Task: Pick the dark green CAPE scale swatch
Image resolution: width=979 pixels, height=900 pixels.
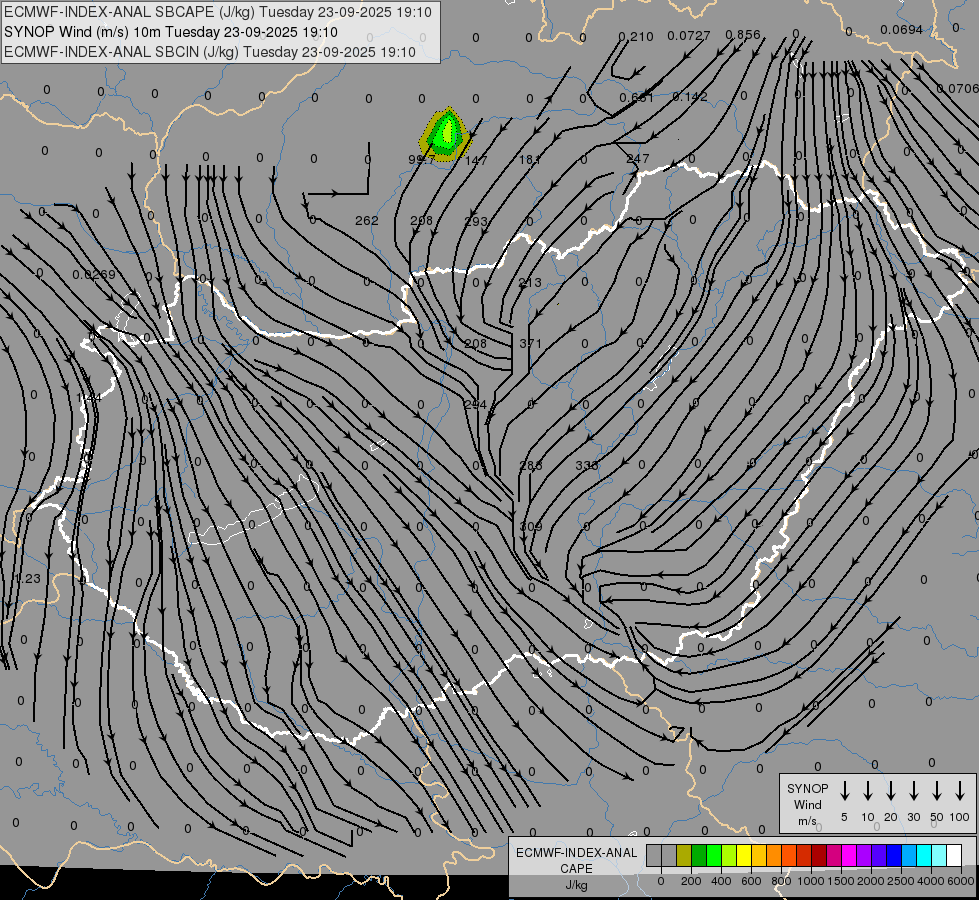Action: 699,855
